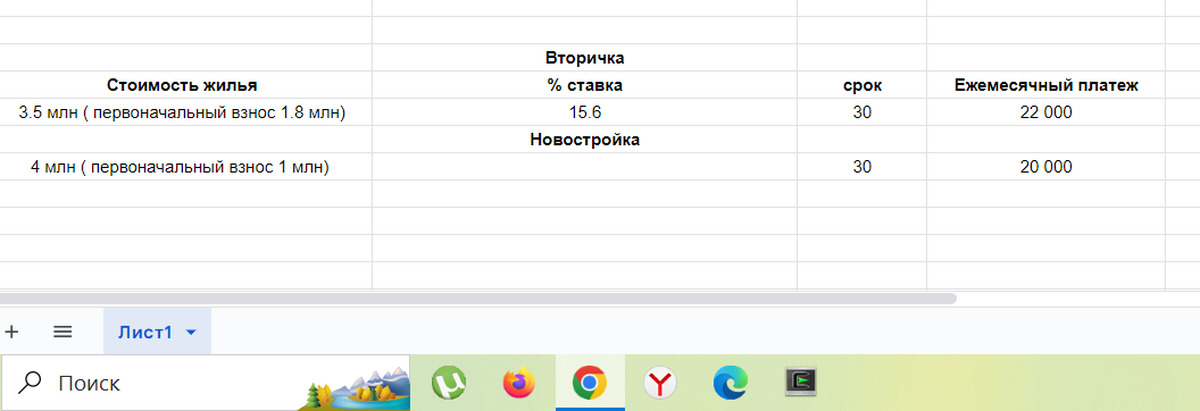Open uTorrent from the taskbar

click(450, 382)
